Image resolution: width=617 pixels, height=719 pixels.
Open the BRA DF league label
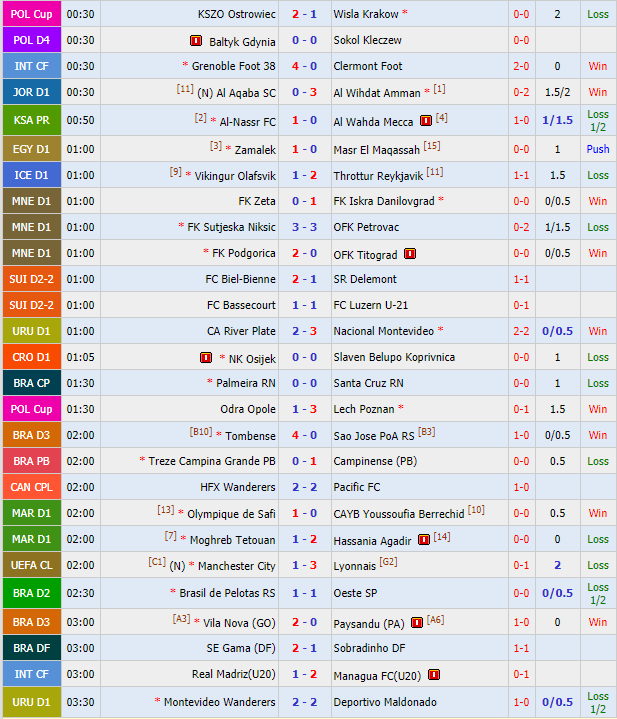point(32,648)
